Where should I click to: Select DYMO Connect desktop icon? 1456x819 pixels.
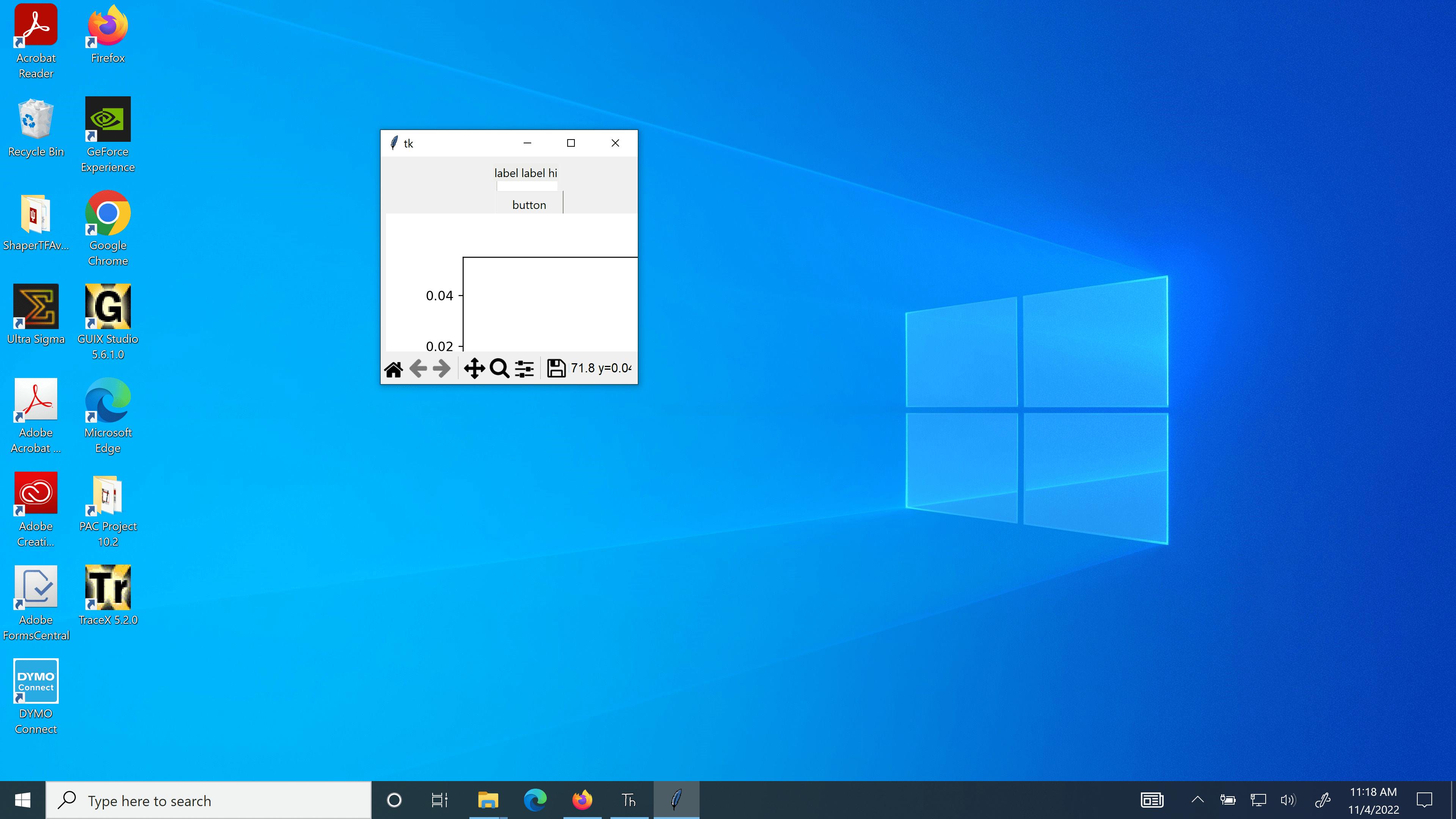click(36, 697)
